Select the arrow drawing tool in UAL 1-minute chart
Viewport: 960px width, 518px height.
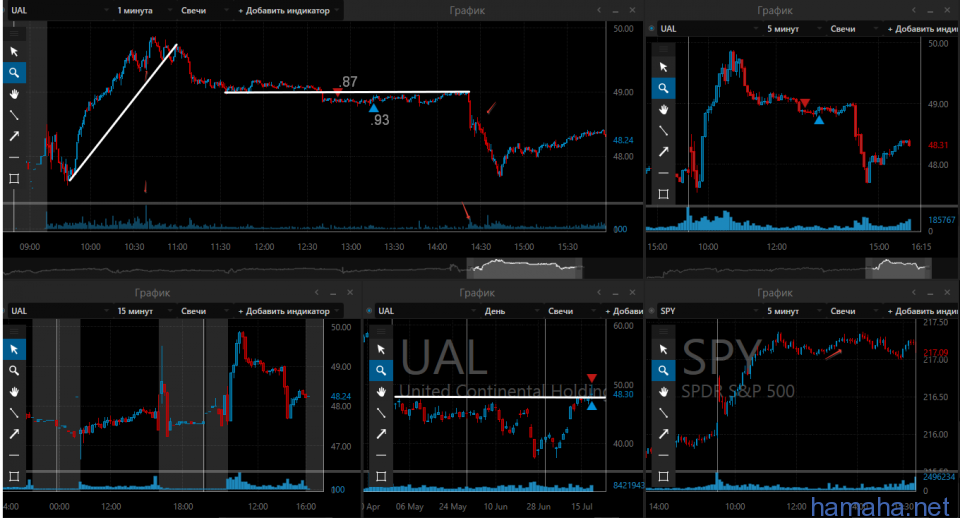14,136
